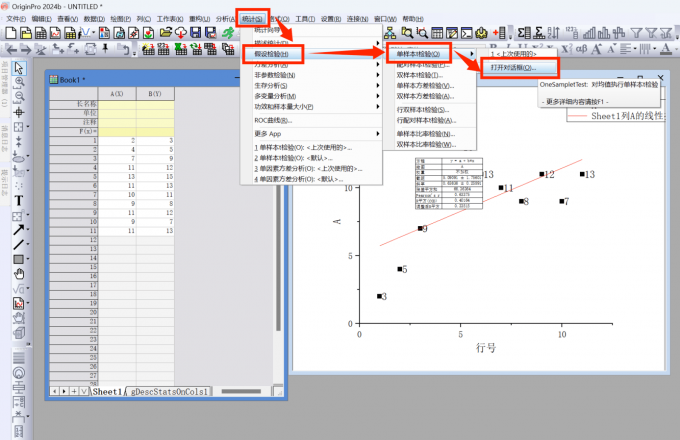Click the 统计(S) menu
Screen dimensions: 680x440
(252, 19)
